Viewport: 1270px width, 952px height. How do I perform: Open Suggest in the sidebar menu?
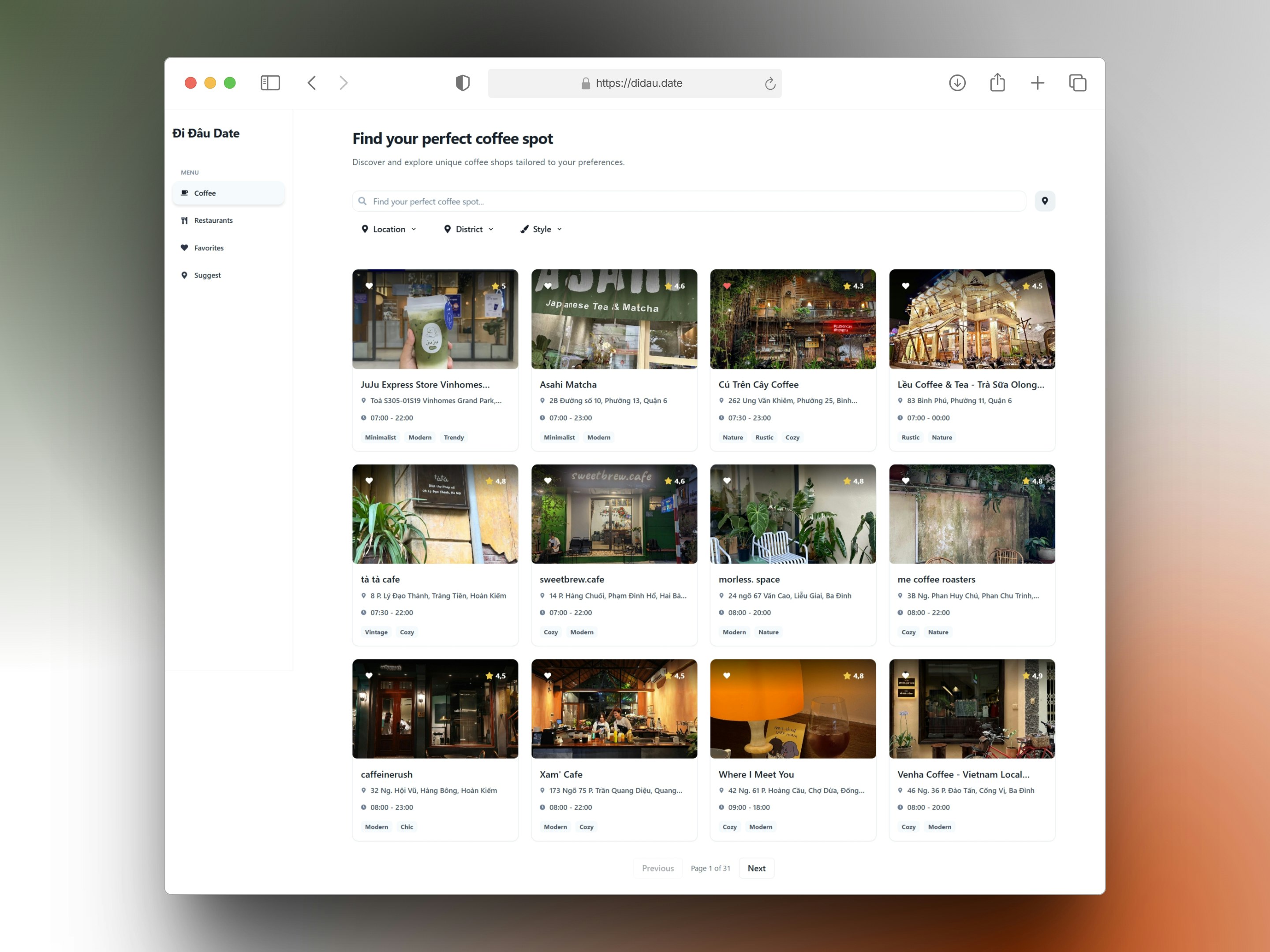pyautogui.click(x=228, y=275)
